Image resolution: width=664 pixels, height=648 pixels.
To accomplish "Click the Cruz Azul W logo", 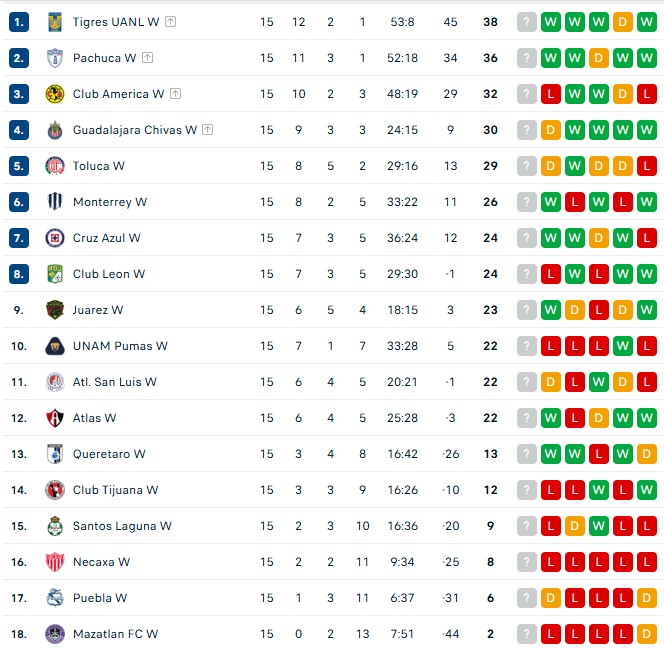I will [x=55, y=238].
